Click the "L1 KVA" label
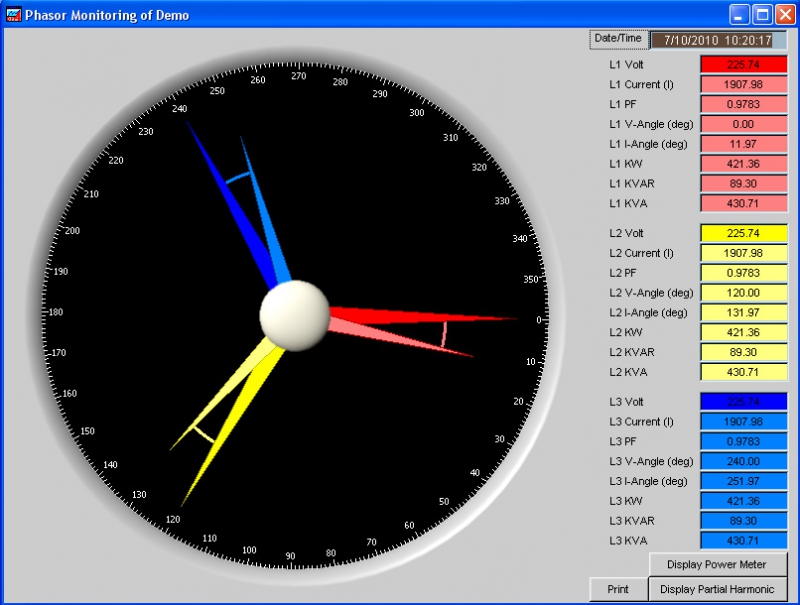 point(628,204)
